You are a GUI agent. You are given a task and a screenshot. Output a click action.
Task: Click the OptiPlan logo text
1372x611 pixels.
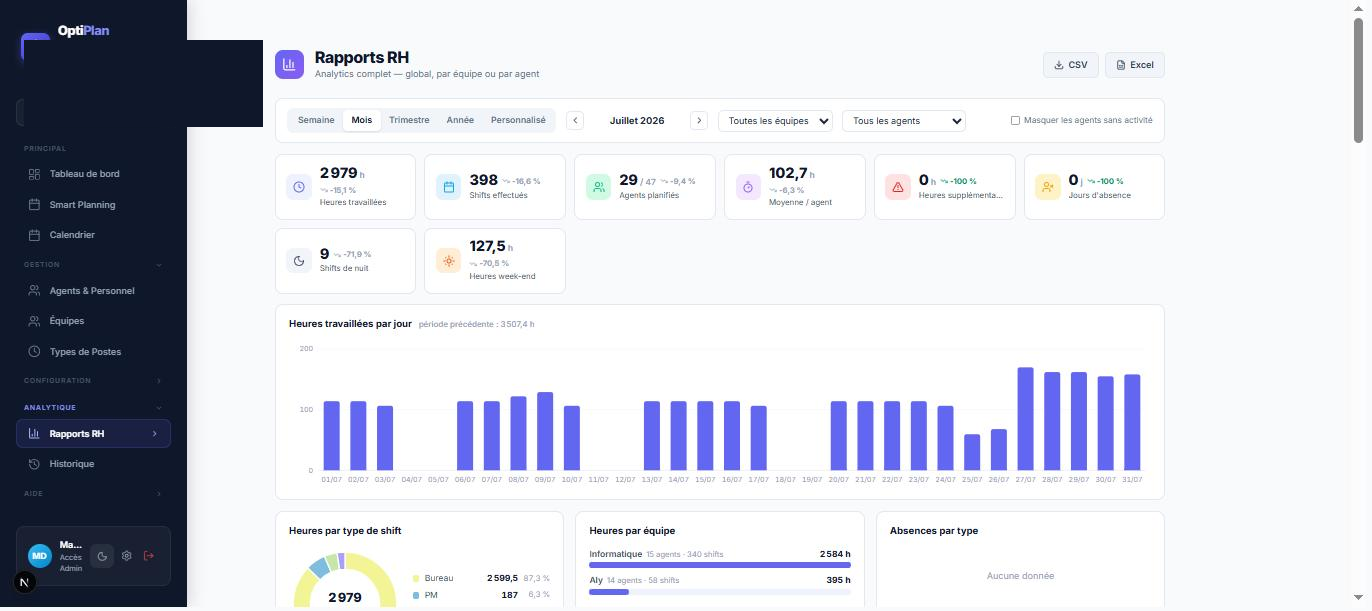[83, 31]
